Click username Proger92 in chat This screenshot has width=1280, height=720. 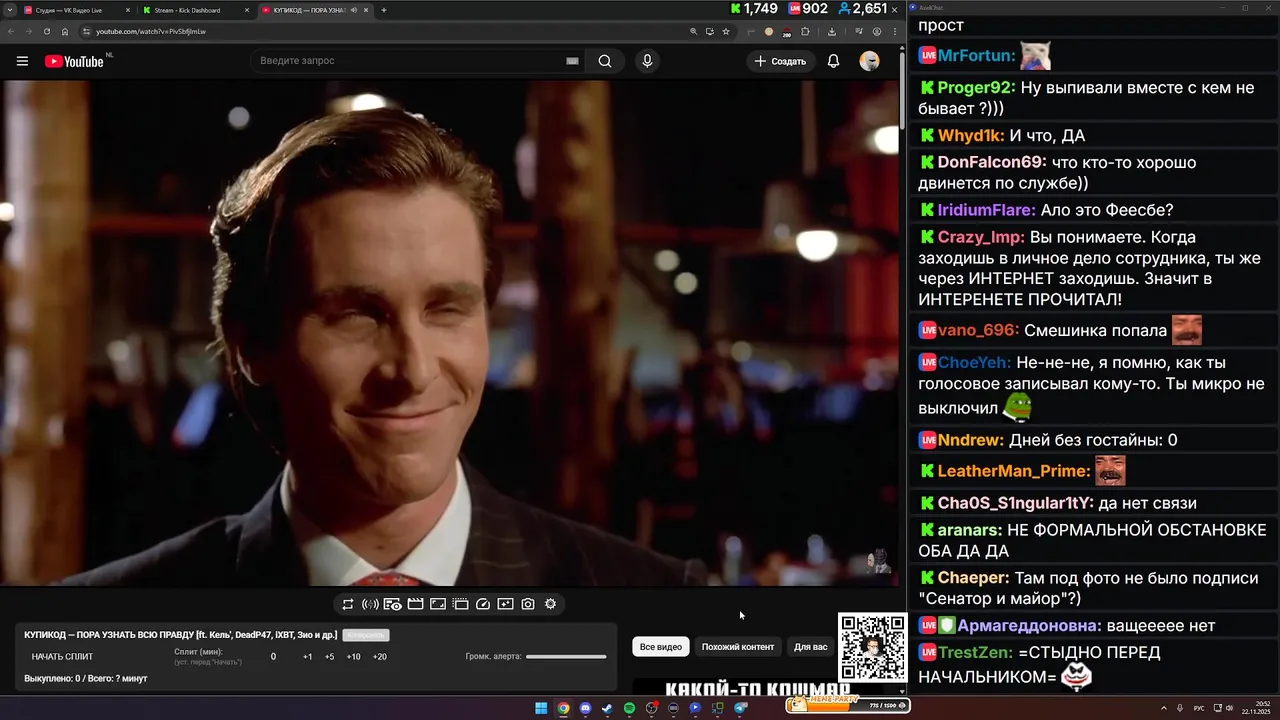pos(976,87)
